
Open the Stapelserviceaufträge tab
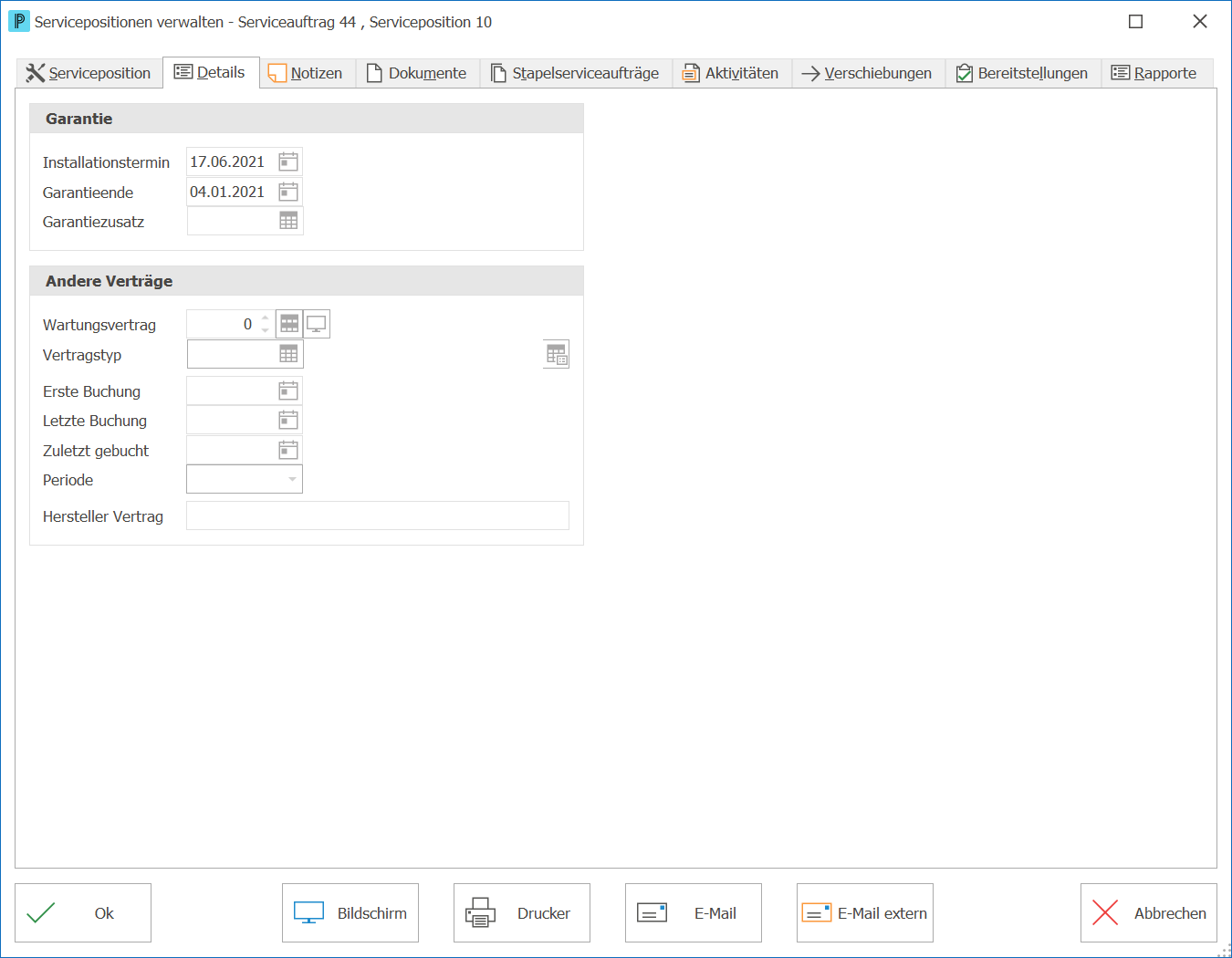(576, 73)
